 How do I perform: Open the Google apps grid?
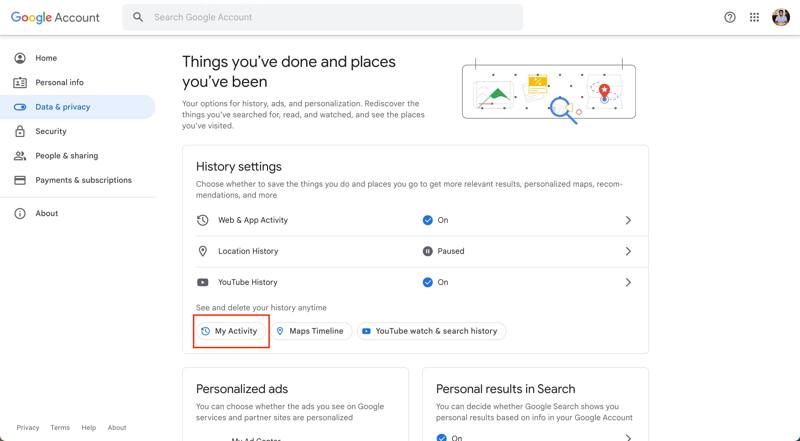click(x=754, y=17)
